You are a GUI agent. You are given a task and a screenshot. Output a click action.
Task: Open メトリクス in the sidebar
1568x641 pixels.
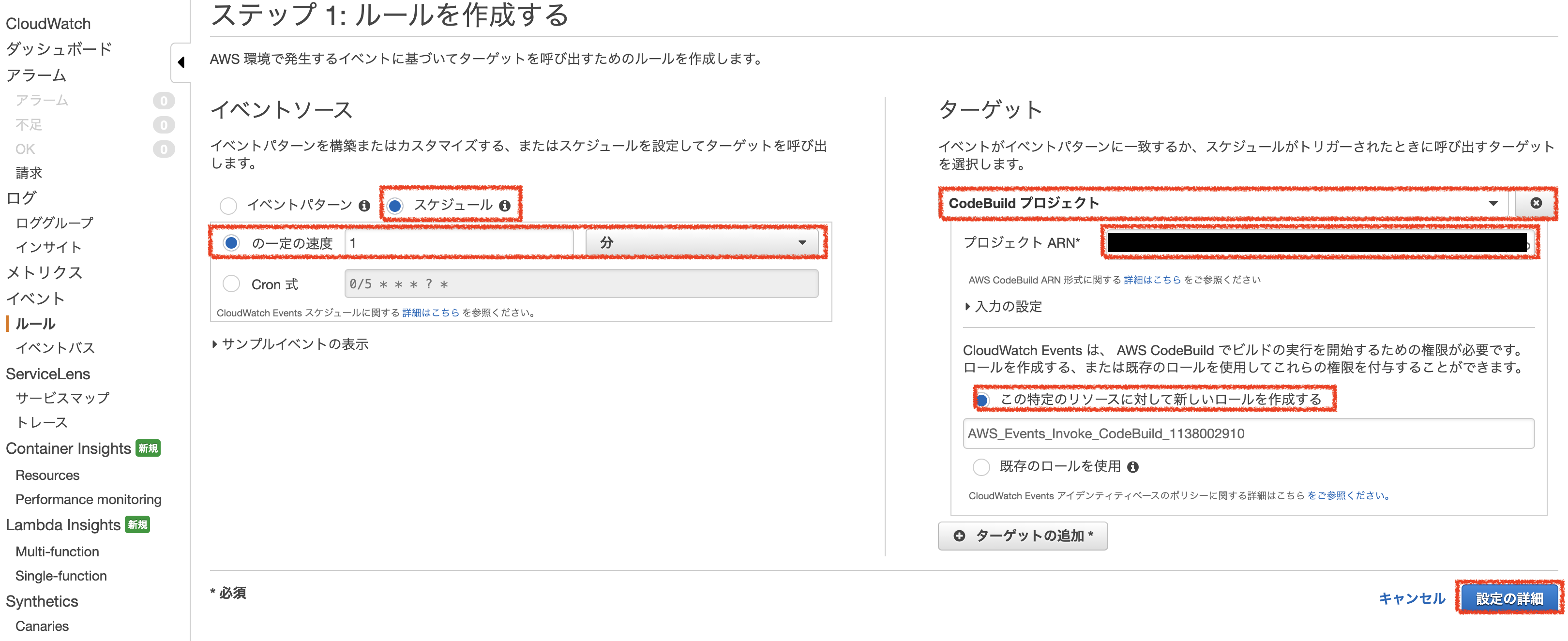(44, 272)
